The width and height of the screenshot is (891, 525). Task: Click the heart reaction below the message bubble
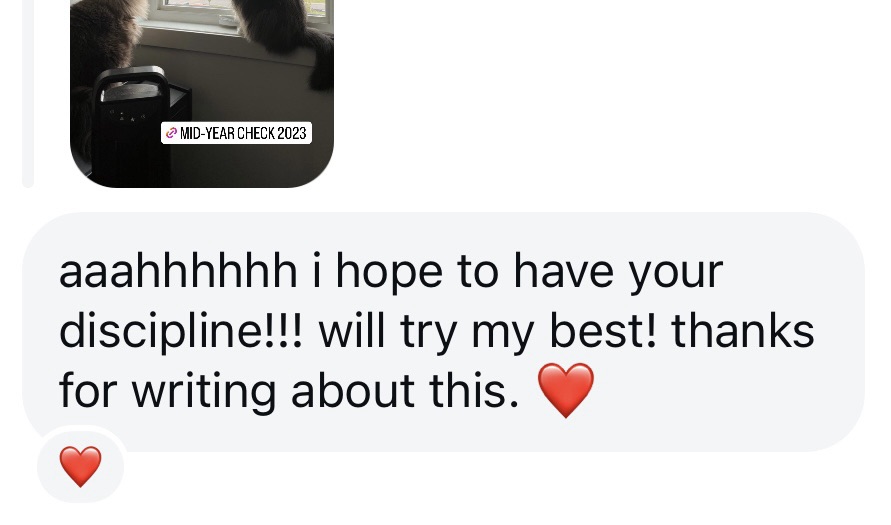point(81,466)
